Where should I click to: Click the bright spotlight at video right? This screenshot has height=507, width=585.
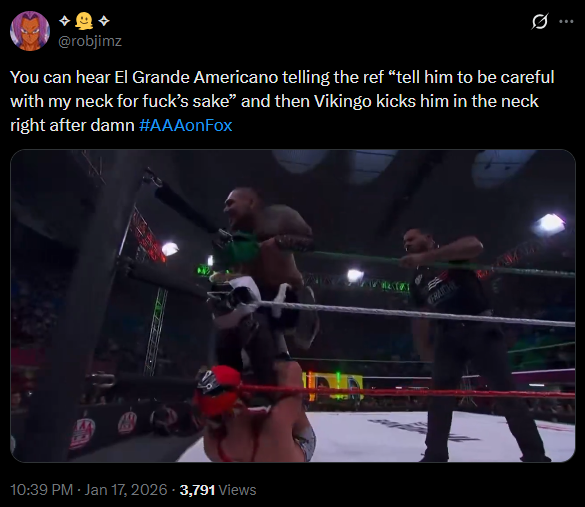click(x=550, y=223)
